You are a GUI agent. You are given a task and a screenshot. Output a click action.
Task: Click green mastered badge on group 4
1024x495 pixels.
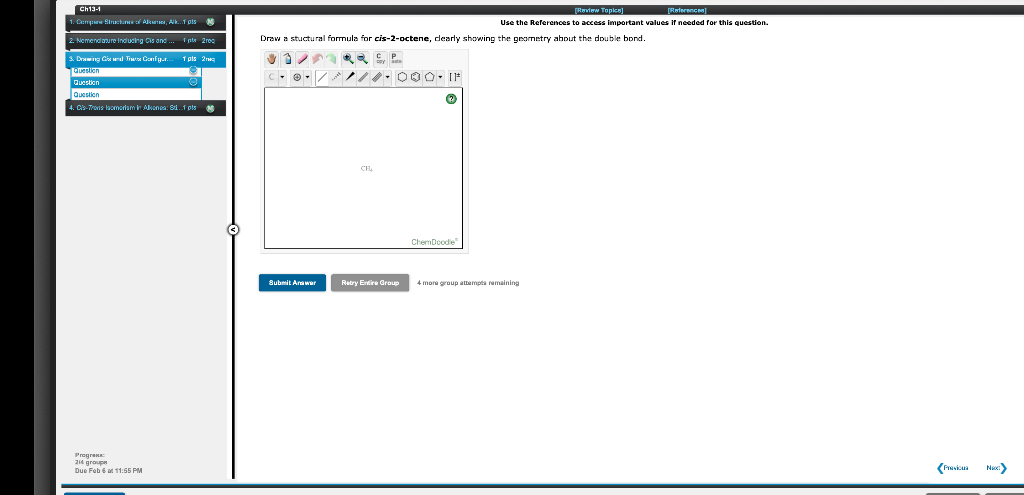tap(210, 108)
